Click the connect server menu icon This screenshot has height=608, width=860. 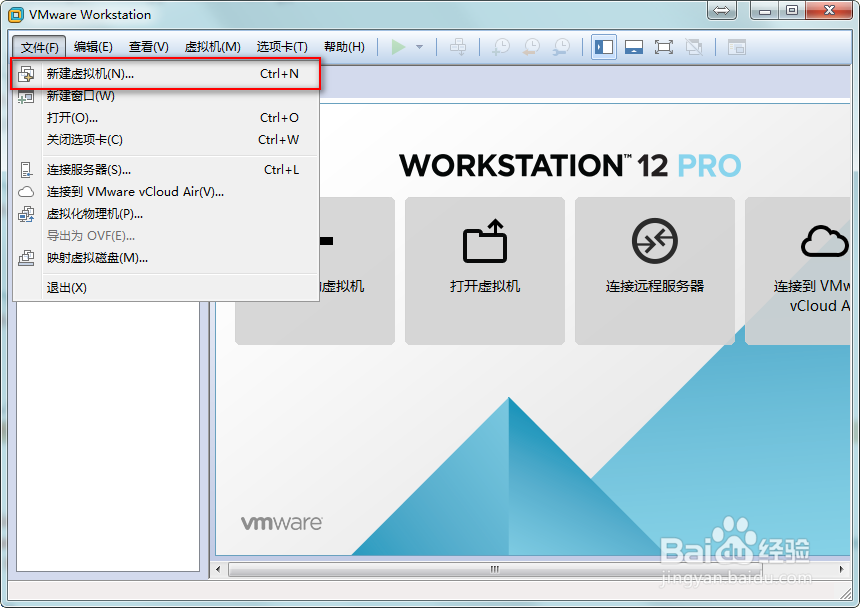coord(26,170)
